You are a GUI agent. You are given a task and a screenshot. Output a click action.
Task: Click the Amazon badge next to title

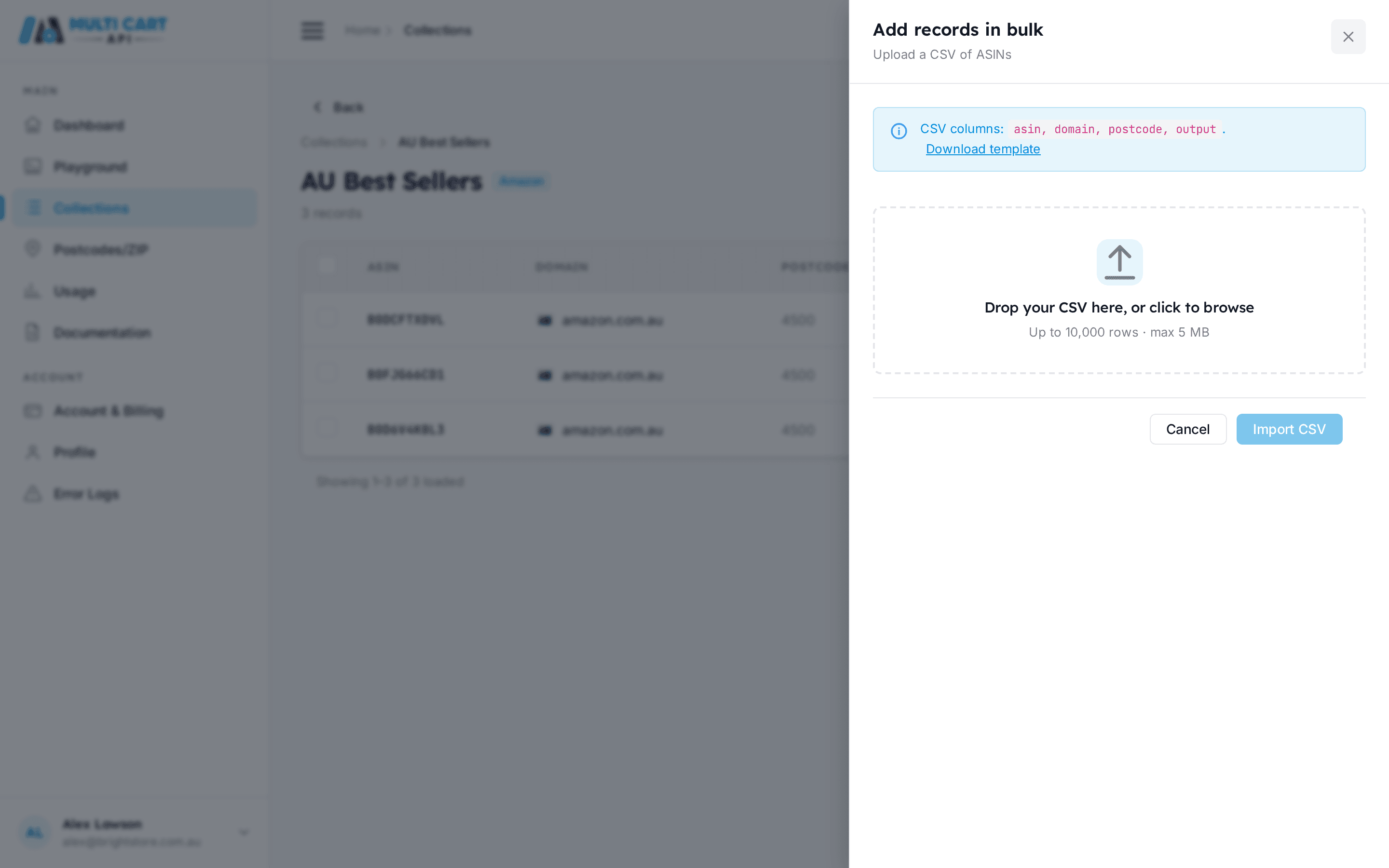click(521, 181)
